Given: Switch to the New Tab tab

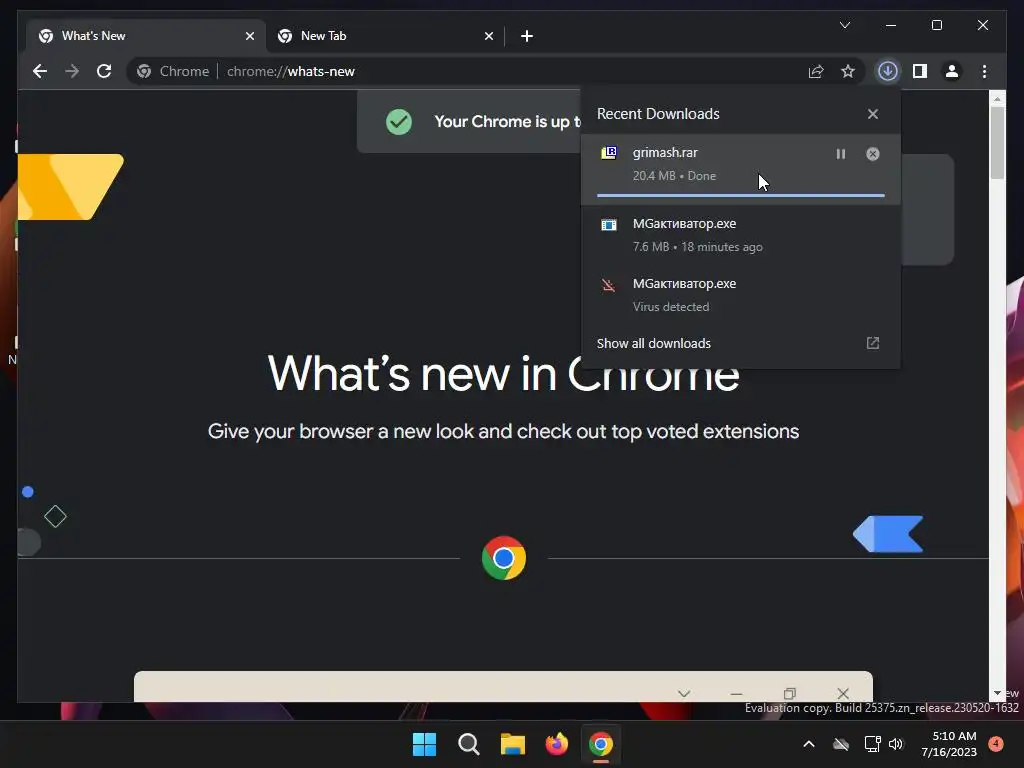Looking at the screenshot, I should 385,36.
